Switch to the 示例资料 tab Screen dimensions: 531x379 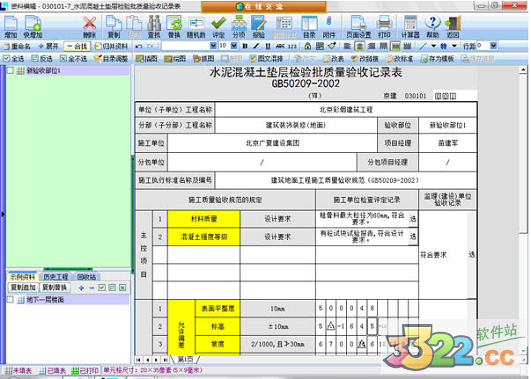click(22, 277)
